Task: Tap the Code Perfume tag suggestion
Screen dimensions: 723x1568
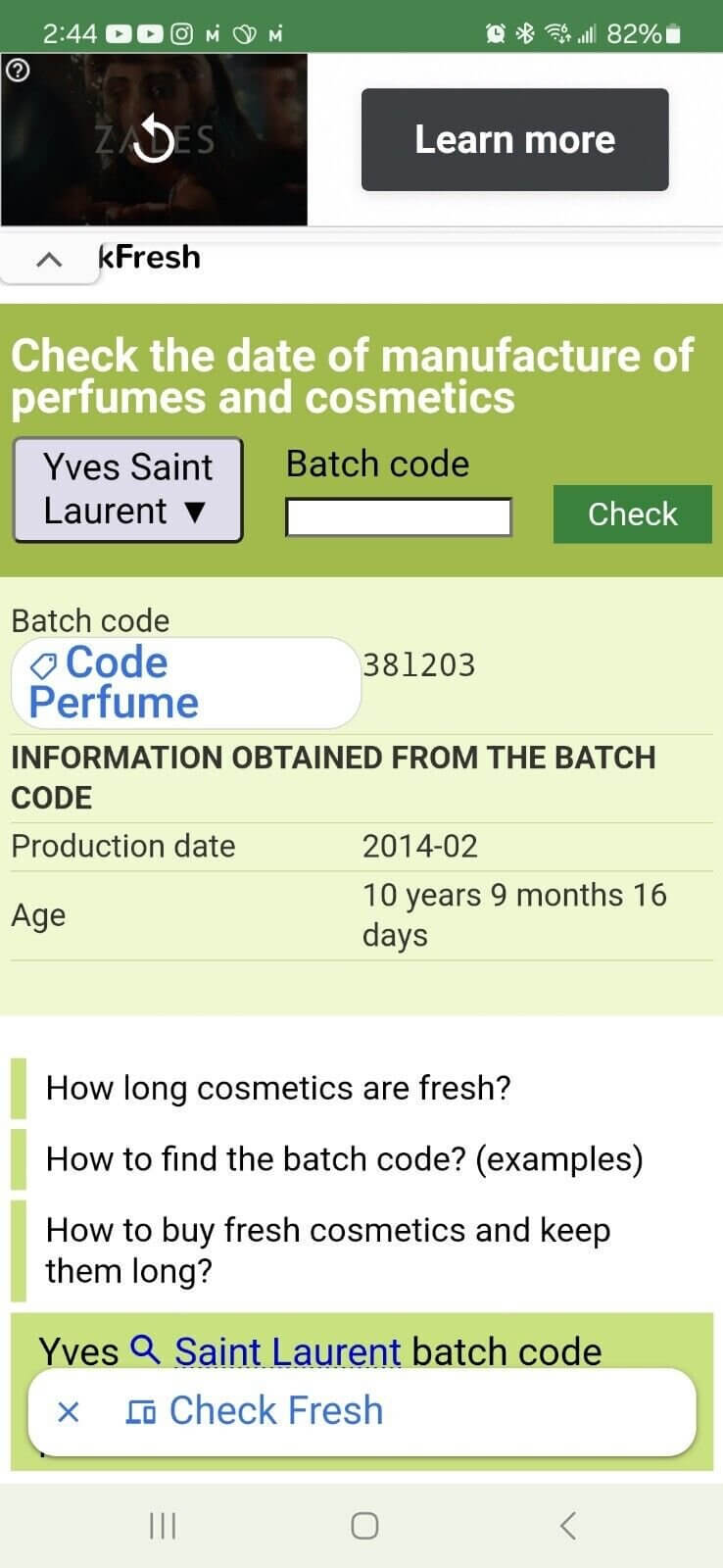Action: click(x=185, y=683)
